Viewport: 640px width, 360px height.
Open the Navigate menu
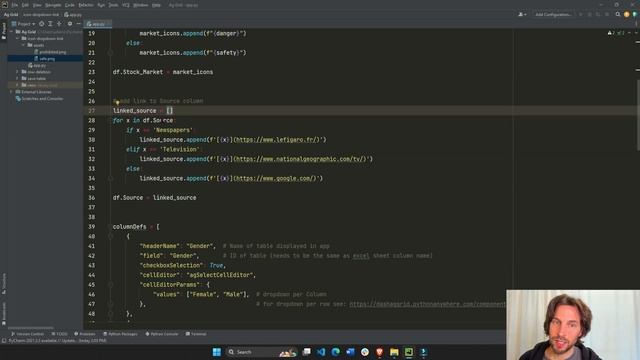(x=53, y=5)
